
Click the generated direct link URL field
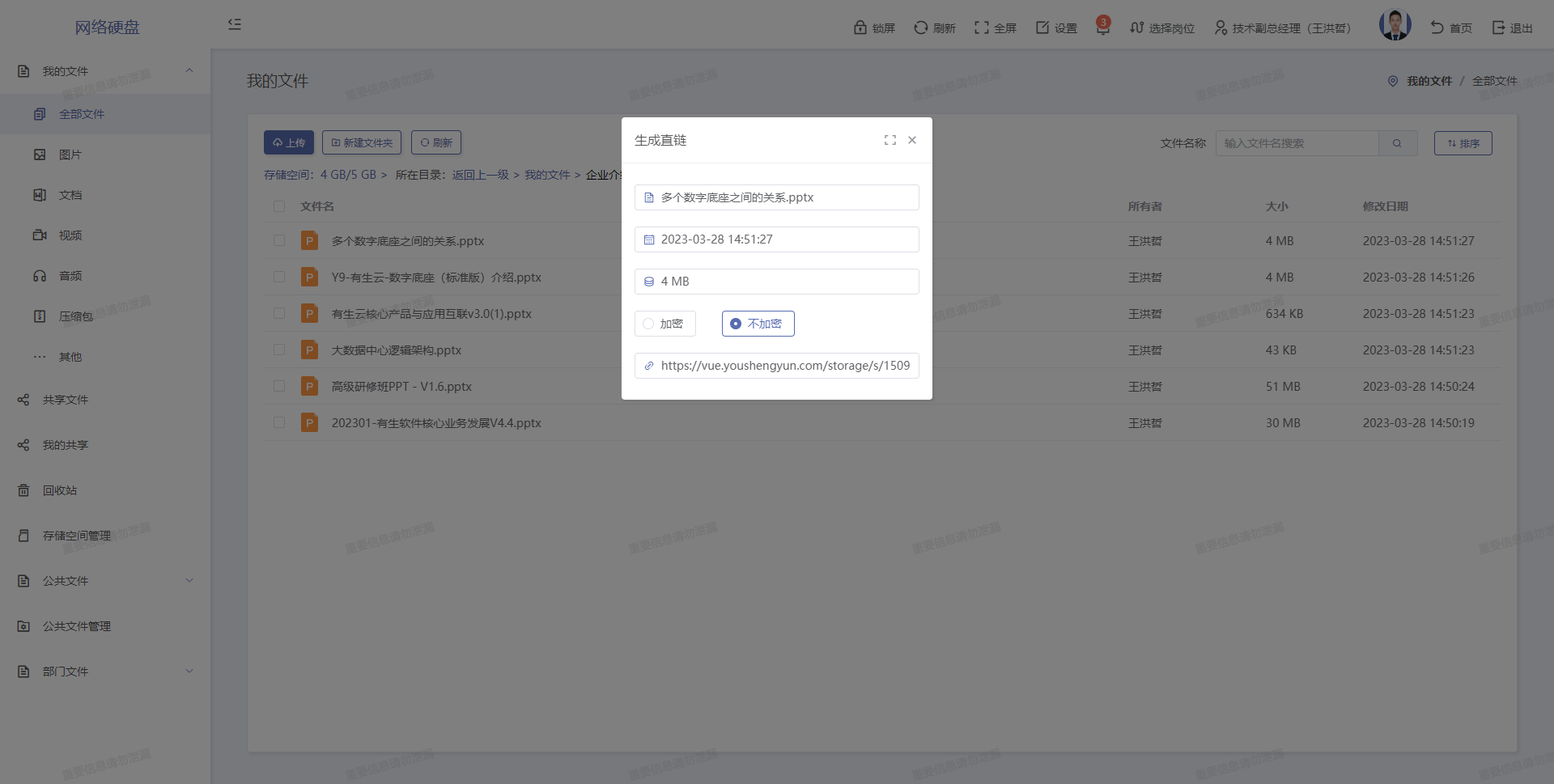[x=783, y=366]
